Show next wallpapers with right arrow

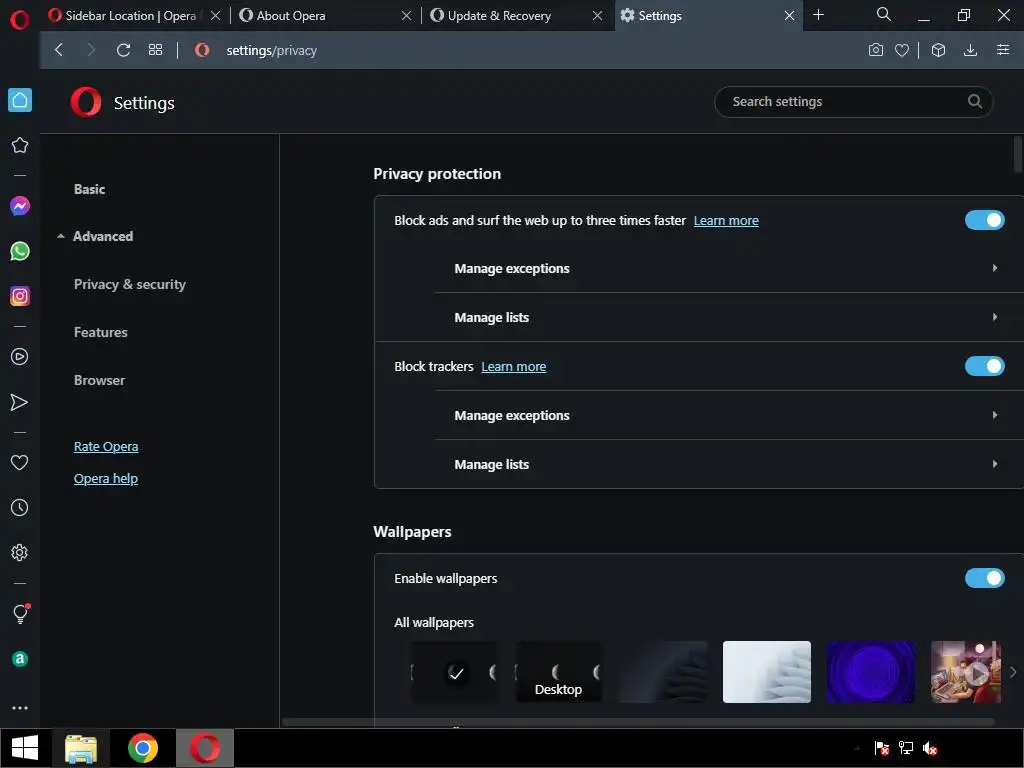[1013, 672]
